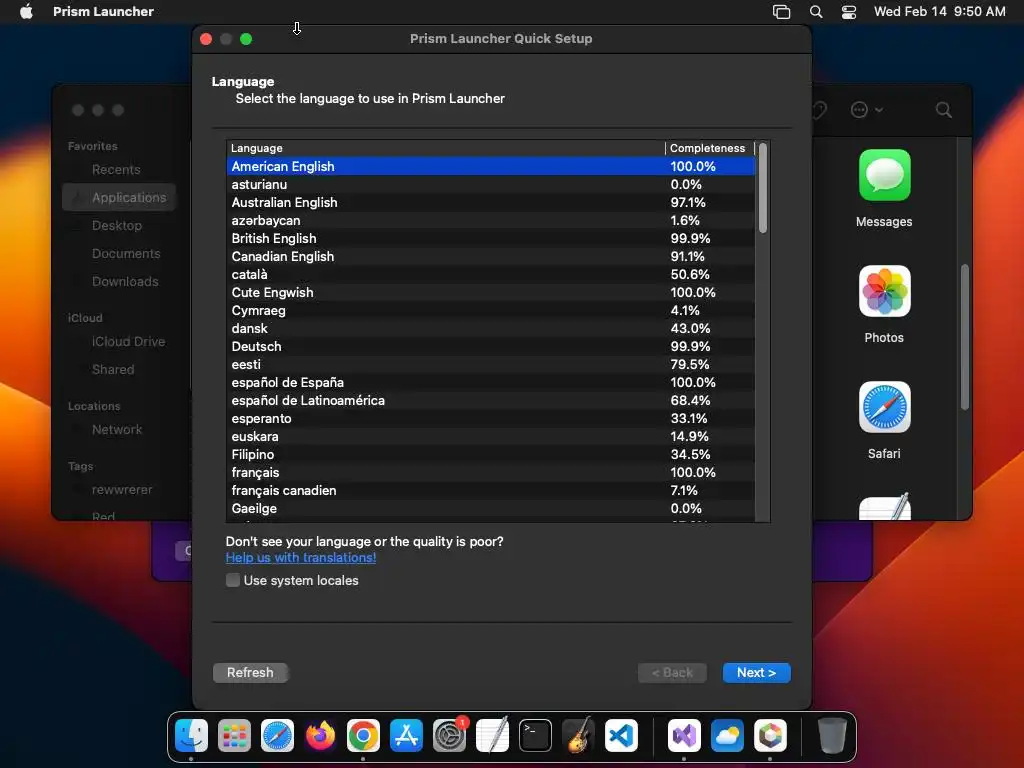
Task: Select Deutsch language row
Action: pyautogui.click(x=491, y=346)
